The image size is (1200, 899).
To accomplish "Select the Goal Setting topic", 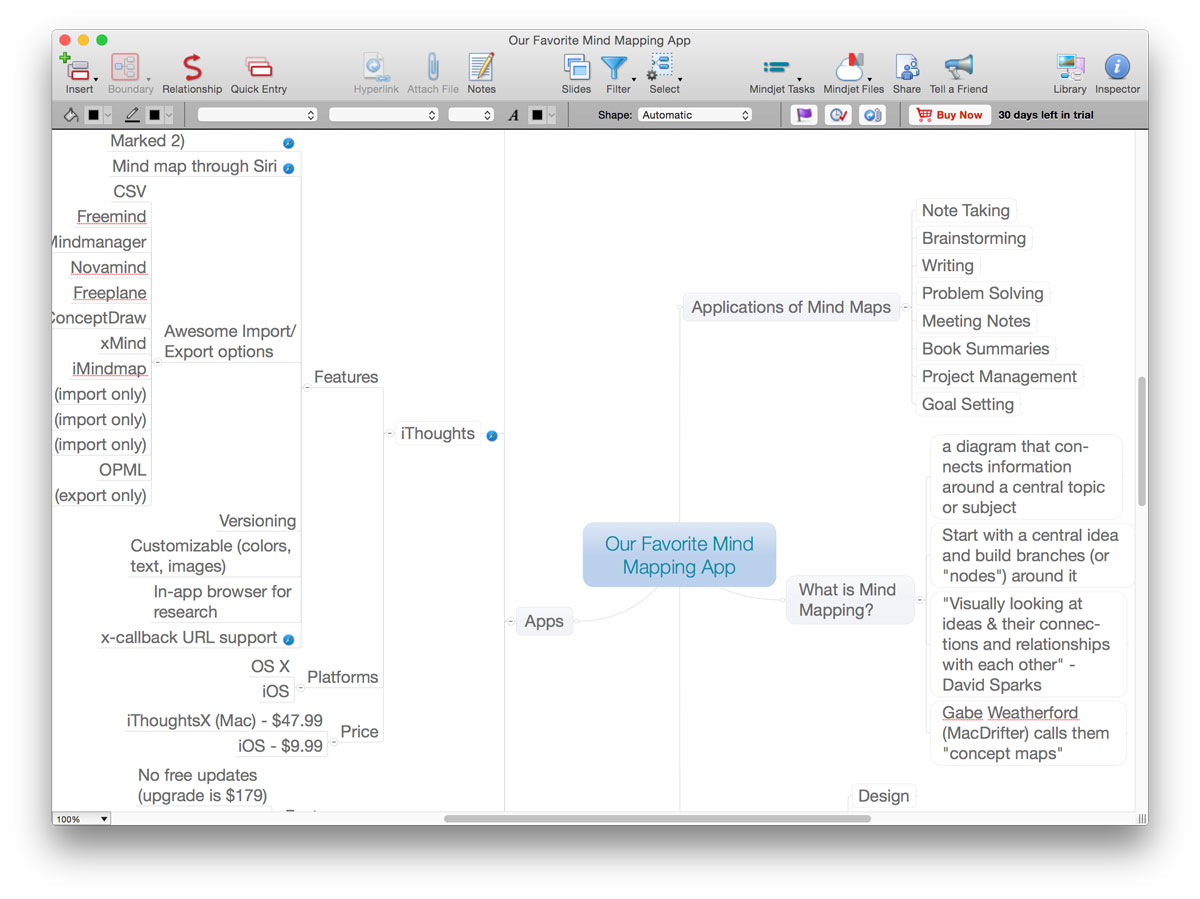I will pyautogui.click(x=968, y=404).
